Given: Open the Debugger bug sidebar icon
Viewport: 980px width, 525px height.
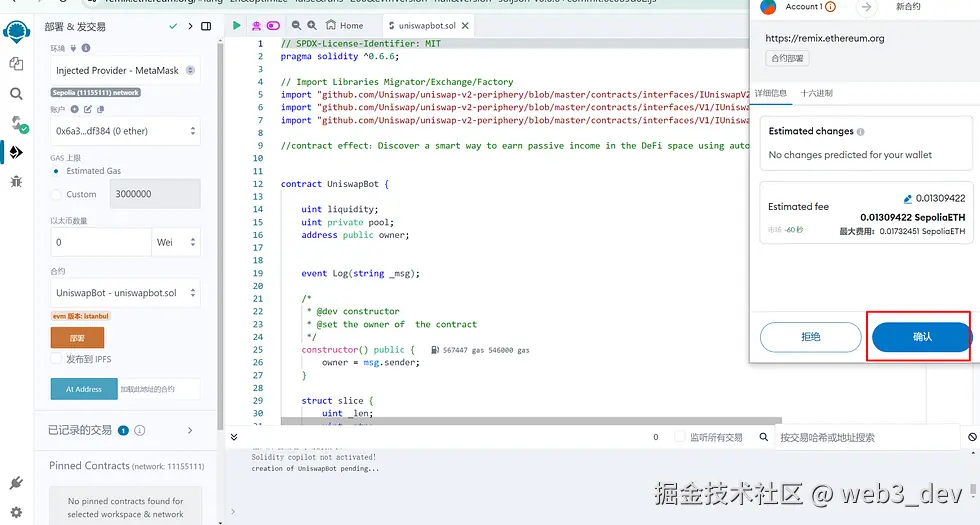Looking at the screenshot, I should [16, 181].
